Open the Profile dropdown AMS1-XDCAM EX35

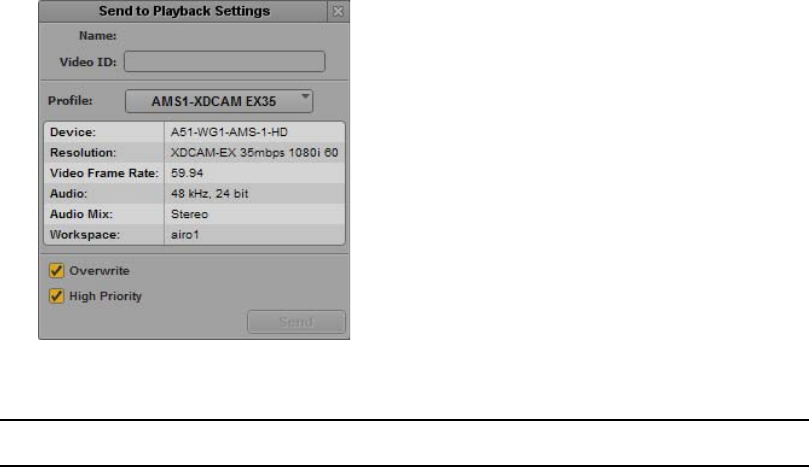coord(219,101)
